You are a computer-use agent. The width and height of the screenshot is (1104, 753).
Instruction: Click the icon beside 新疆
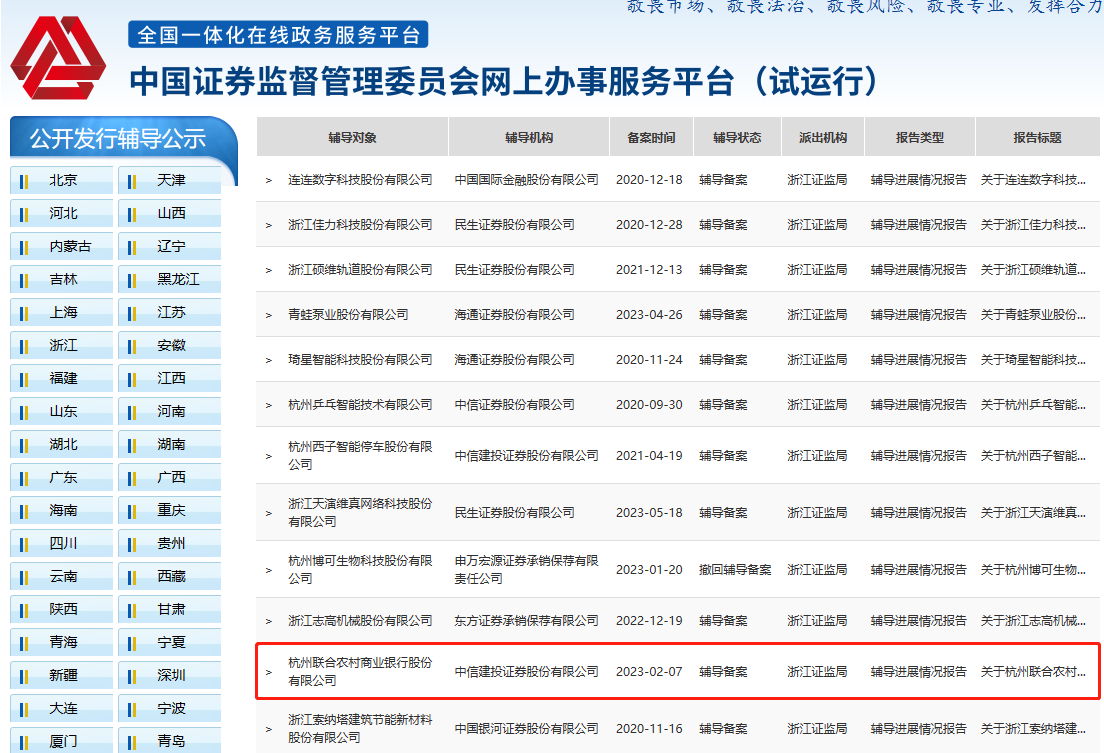click(x=24, y=676)
